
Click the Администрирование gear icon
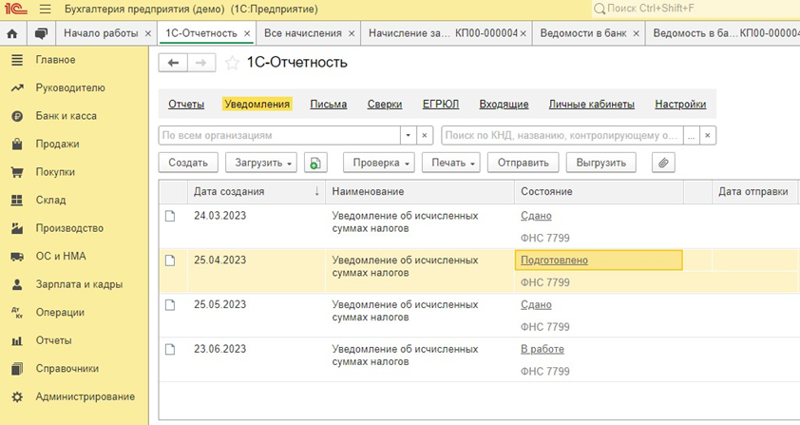point(17,397)
